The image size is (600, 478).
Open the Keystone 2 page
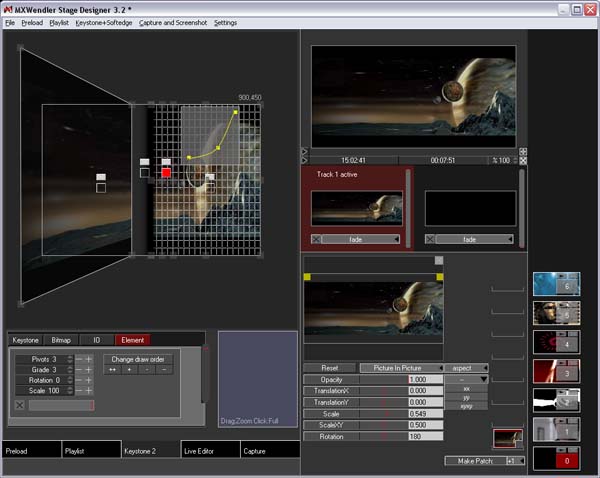[x=151, y=450]
